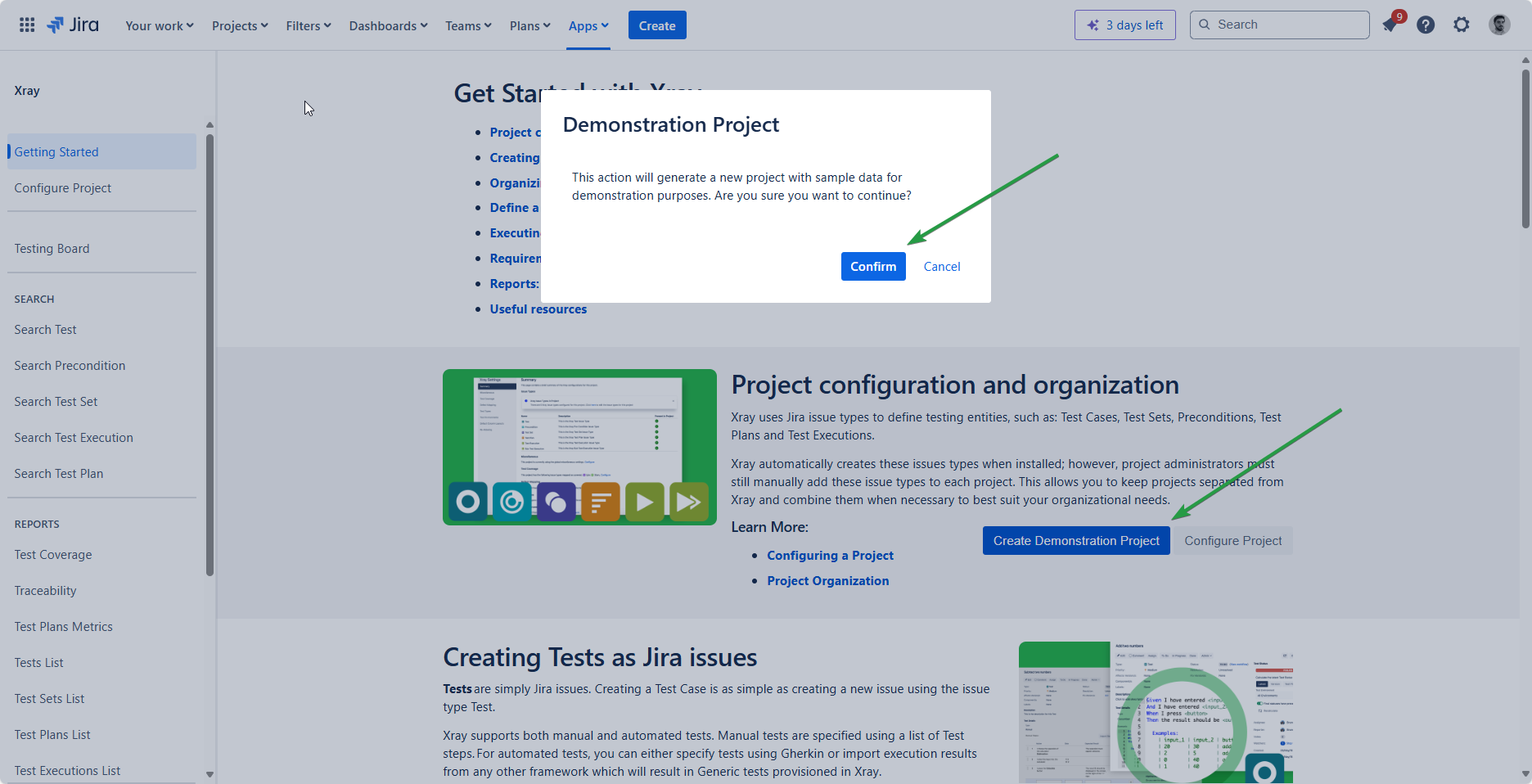The height and width of the screenshot is (784, 1532).
Task: Click the Create button
Action: point(657,25)
